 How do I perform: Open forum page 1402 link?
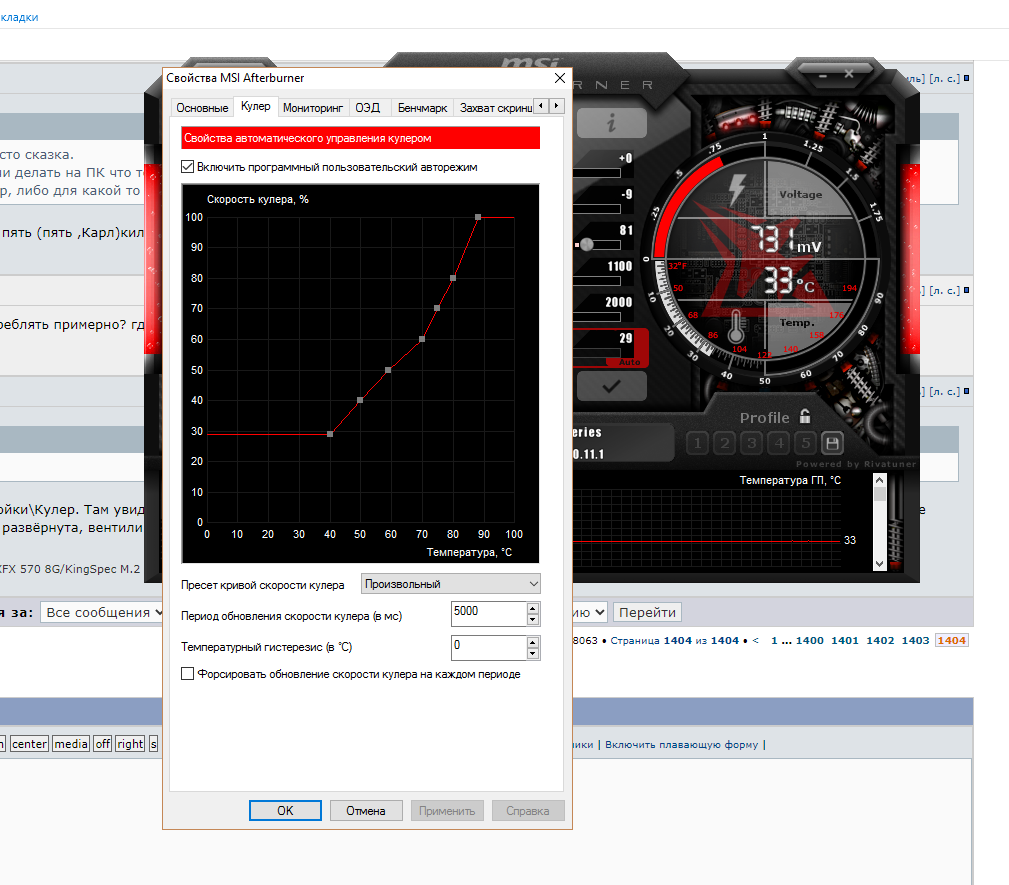[880, 640]
